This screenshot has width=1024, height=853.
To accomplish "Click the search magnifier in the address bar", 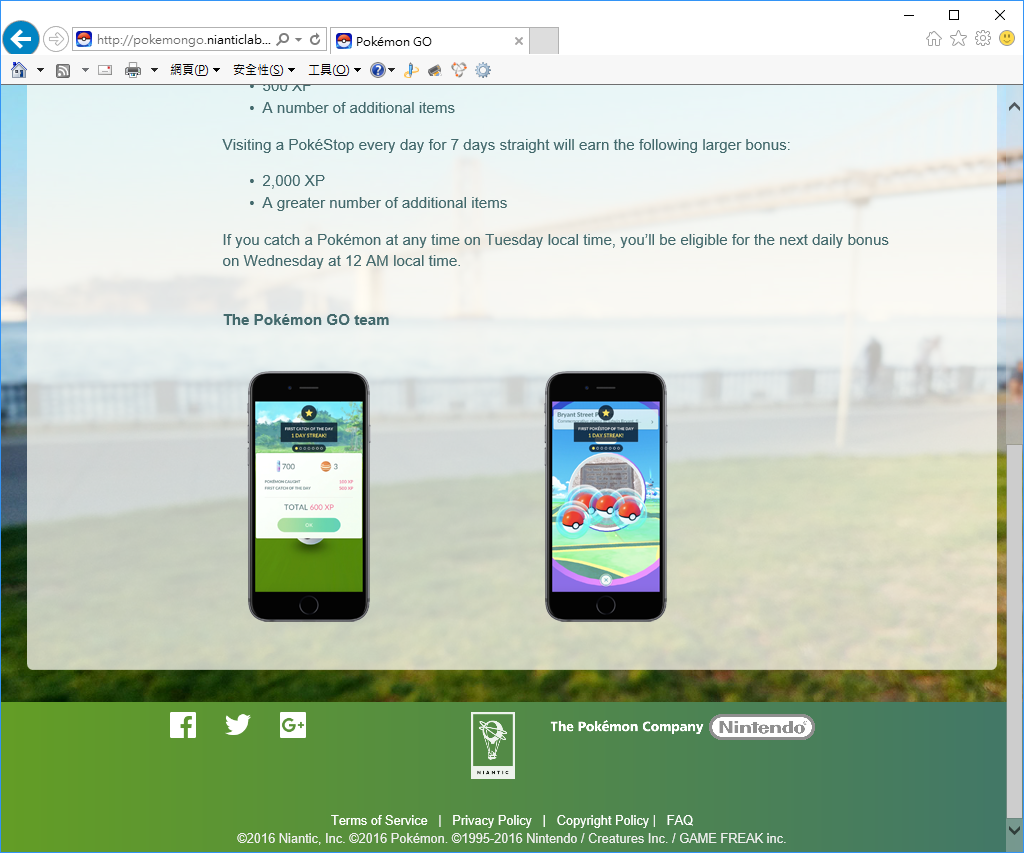I will (283, 39).
